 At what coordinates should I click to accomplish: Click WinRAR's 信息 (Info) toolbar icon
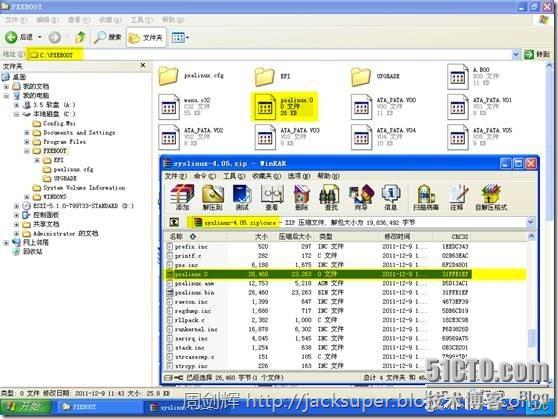390,197
